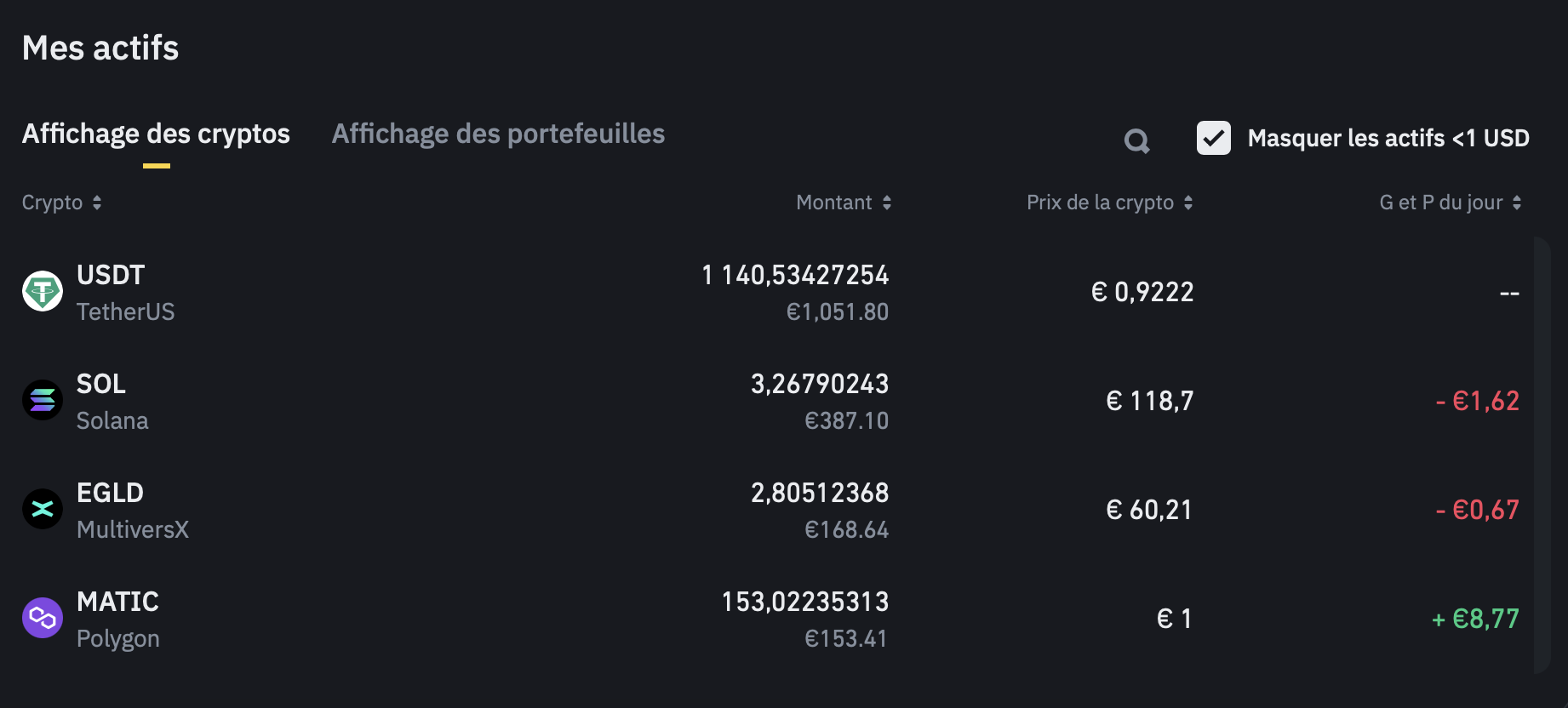Image resolution: width=1568 pixels, height=708 pixels.
Task: Open the Polygon asset name link
Action: (x=118, y=639)
